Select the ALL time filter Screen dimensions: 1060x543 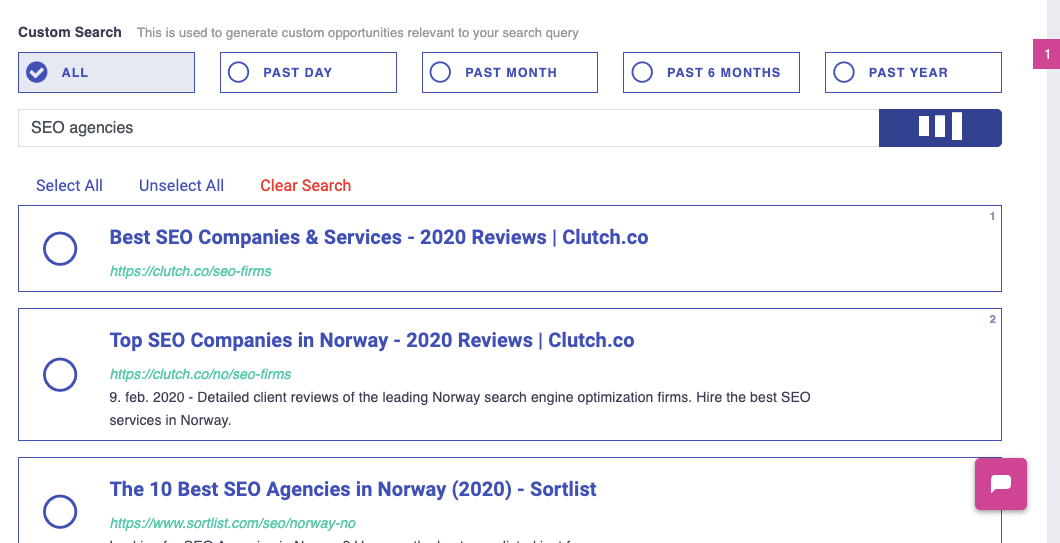pos(106,72)
